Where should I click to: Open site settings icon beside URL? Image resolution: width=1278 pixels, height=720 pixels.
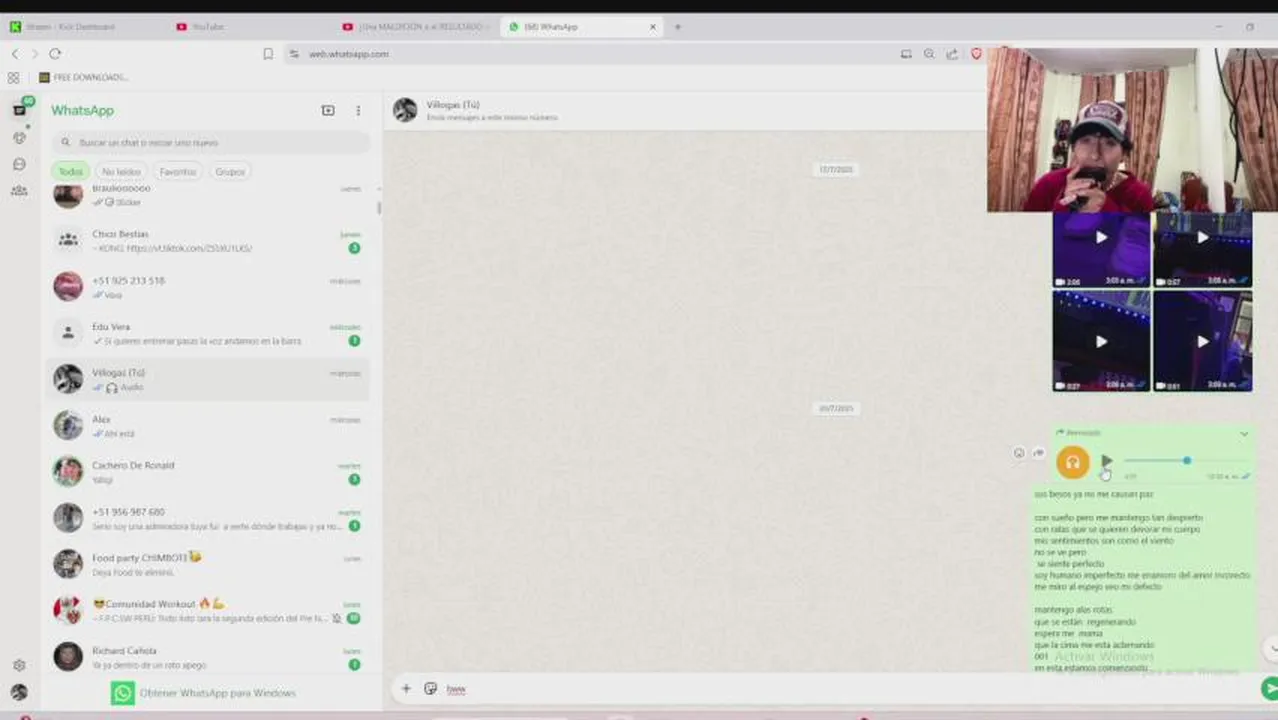click(294, 54)
